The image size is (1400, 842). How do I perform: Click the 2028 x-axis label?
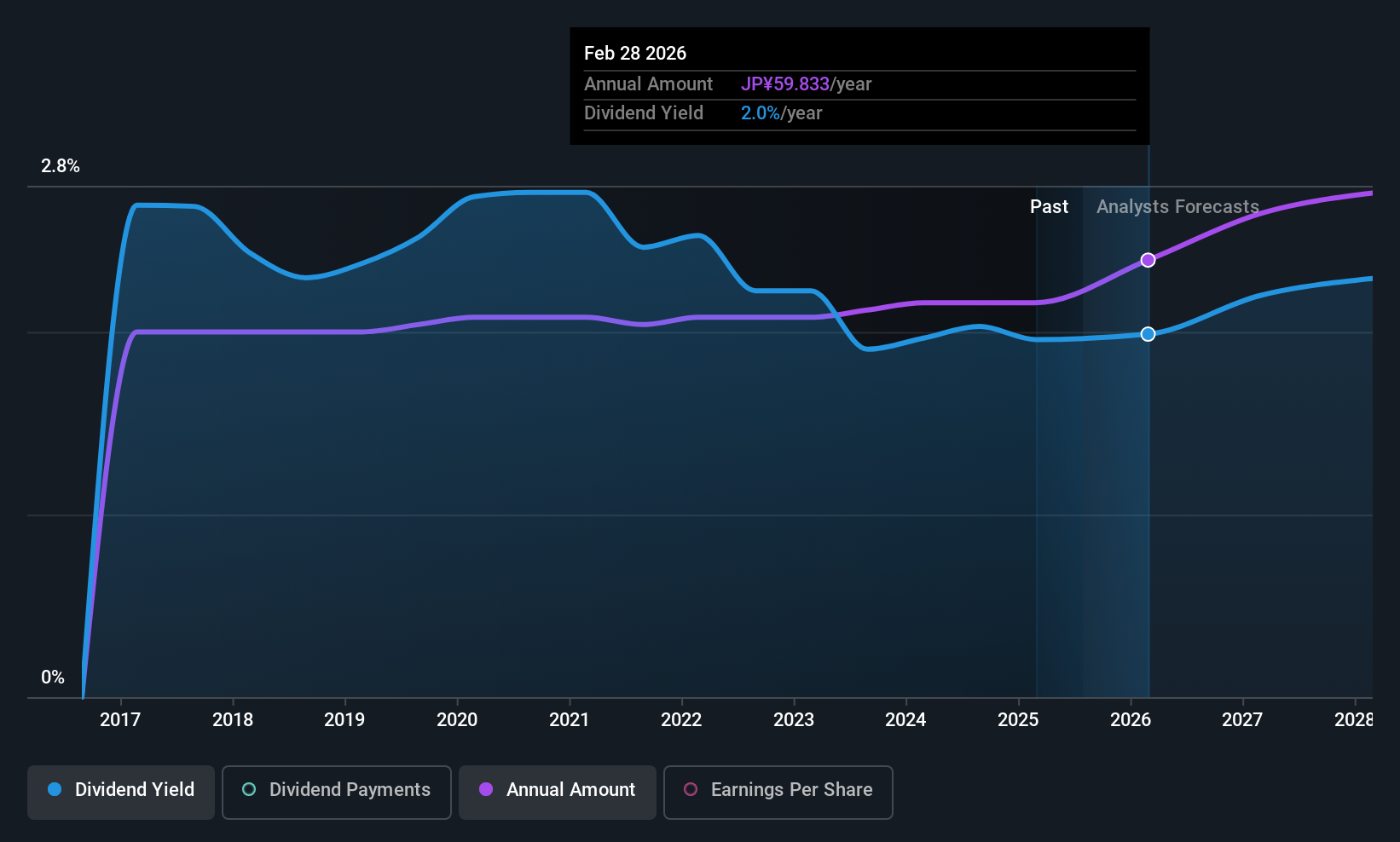1354,720
